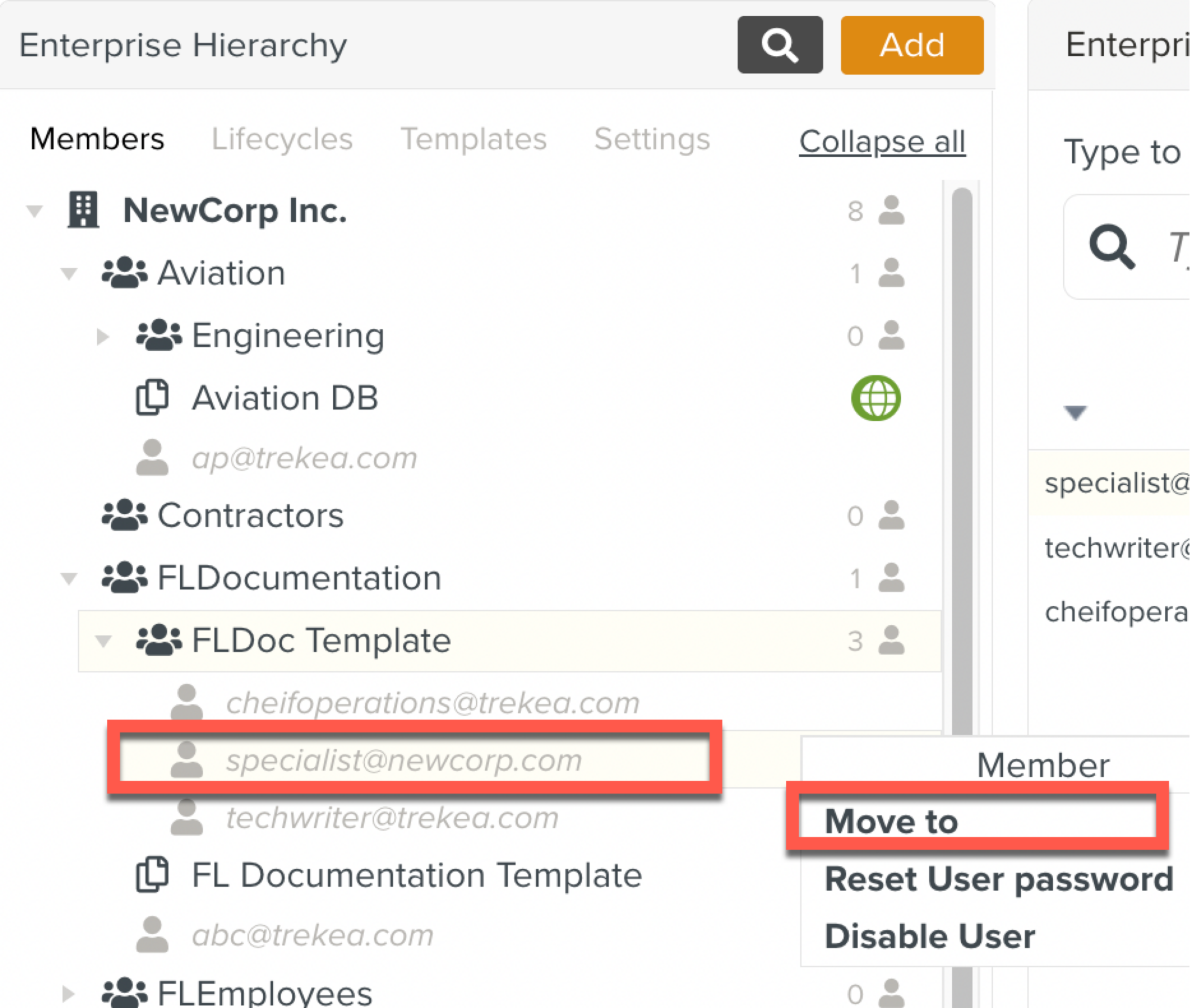1192x1008 pixels.
Task: Expand the FLEmployees group
Action: [68, 993]
